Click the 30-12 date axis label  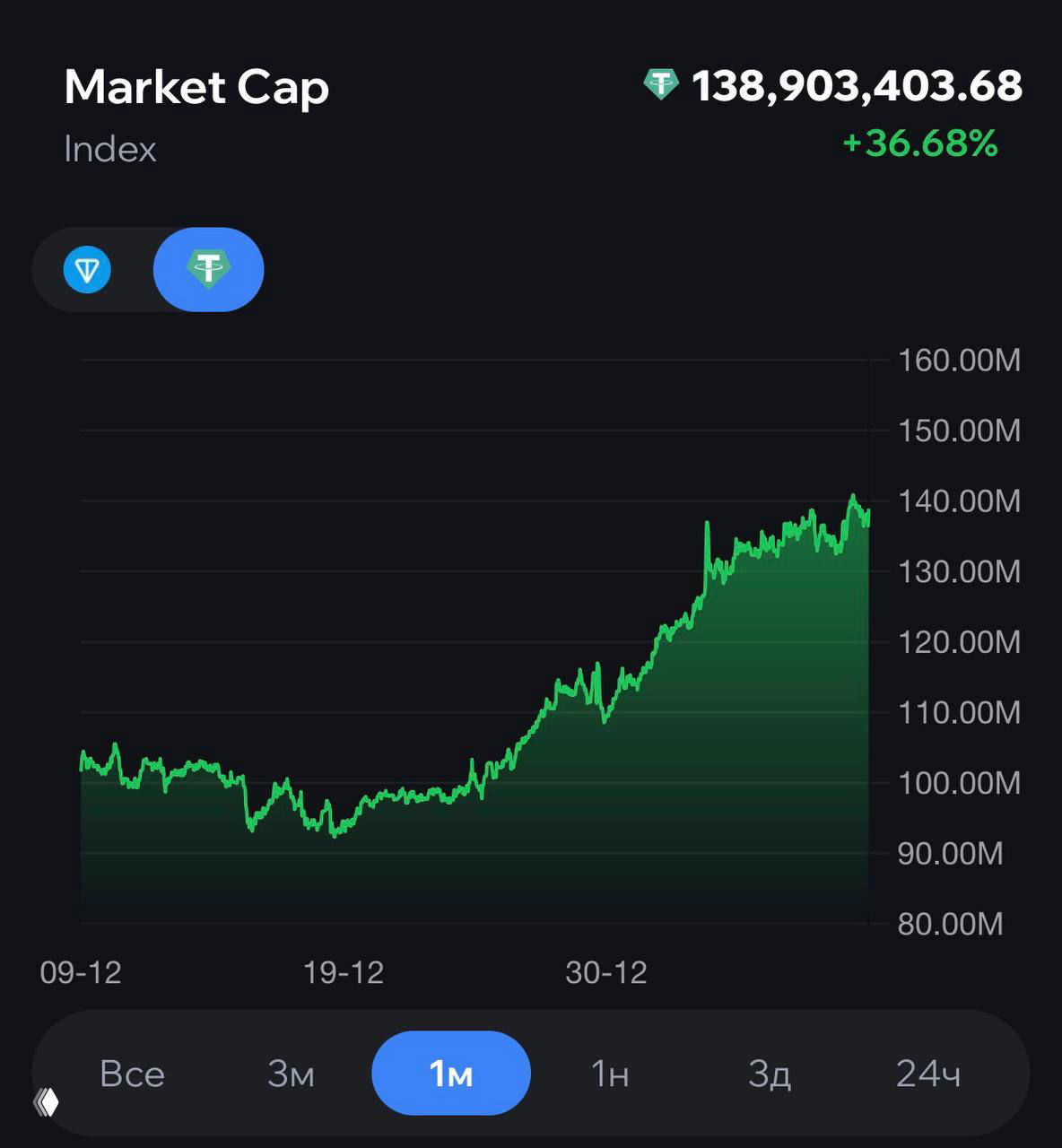pos(606,972)
